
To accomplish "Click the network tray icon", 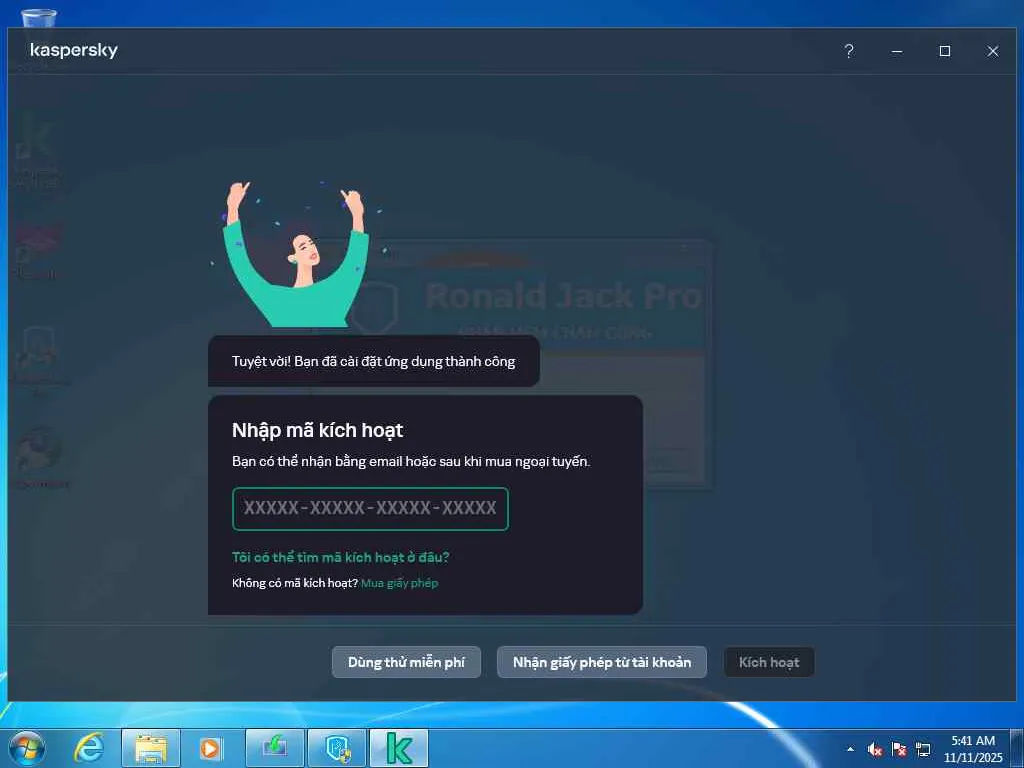I will click(x=923, y=749).
